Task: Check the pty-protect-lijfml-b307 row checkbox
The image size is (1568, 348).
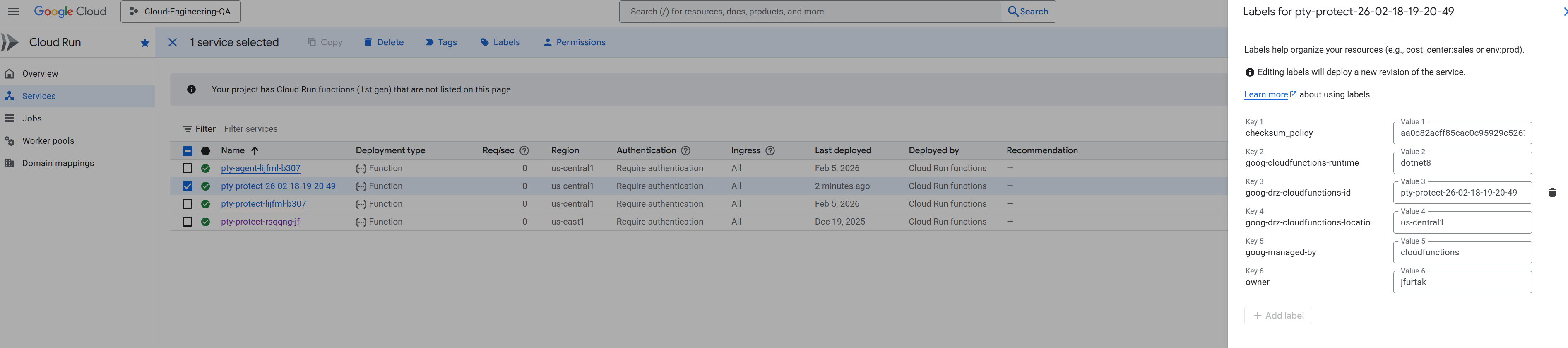Action: tap(188, 204)
